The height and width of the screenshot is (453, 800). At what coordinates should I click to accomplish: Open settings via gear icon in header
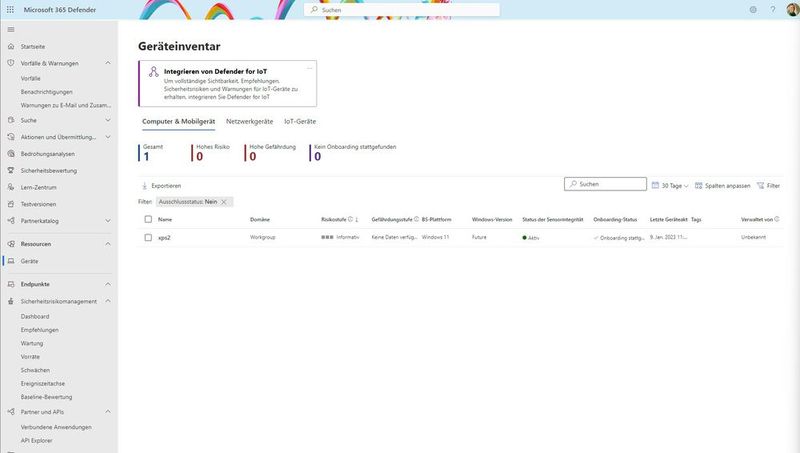753,10
